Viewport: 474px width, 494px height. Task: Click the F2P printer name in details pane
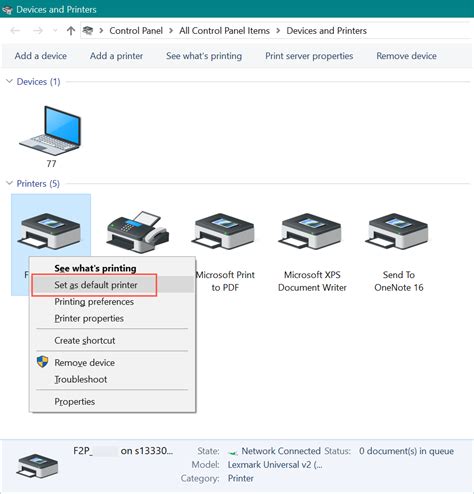[123, 451]
